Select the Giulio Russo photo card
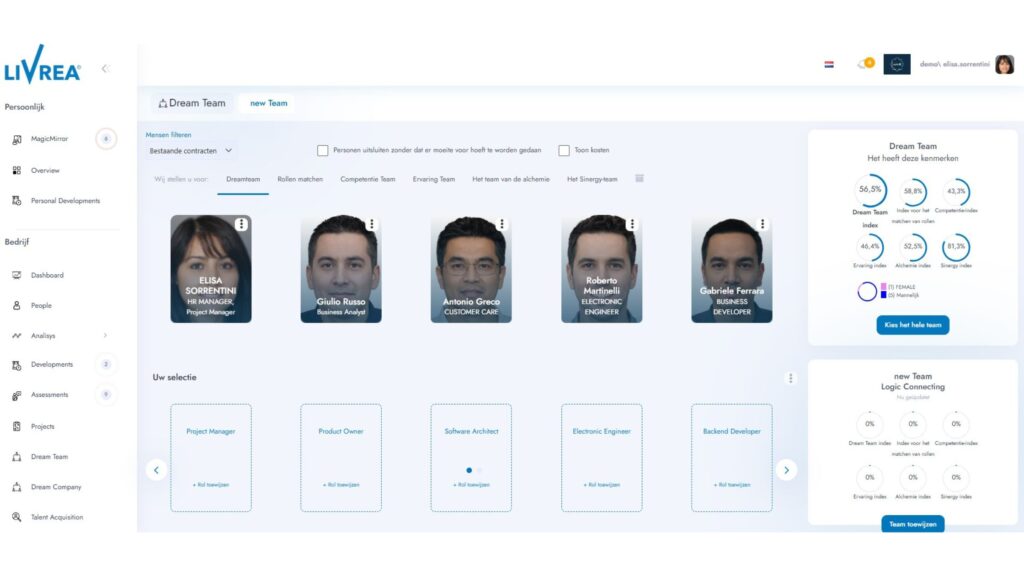Screen dimensions: 1024x576 [x=341, y=268]
